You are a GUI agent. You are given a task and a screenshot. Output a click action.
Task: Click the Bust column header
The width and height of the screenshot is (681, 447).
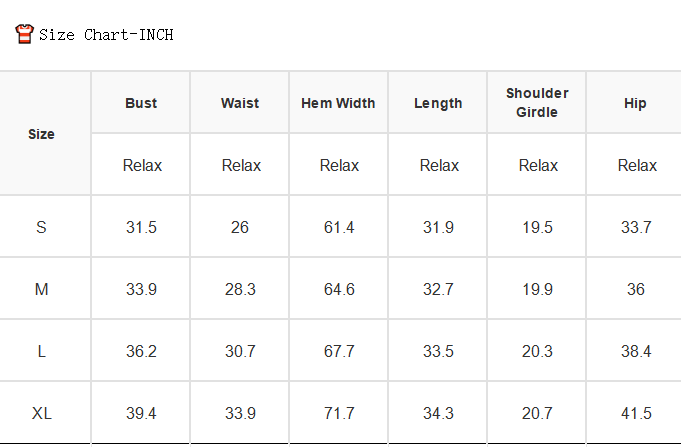coord(141,103)
